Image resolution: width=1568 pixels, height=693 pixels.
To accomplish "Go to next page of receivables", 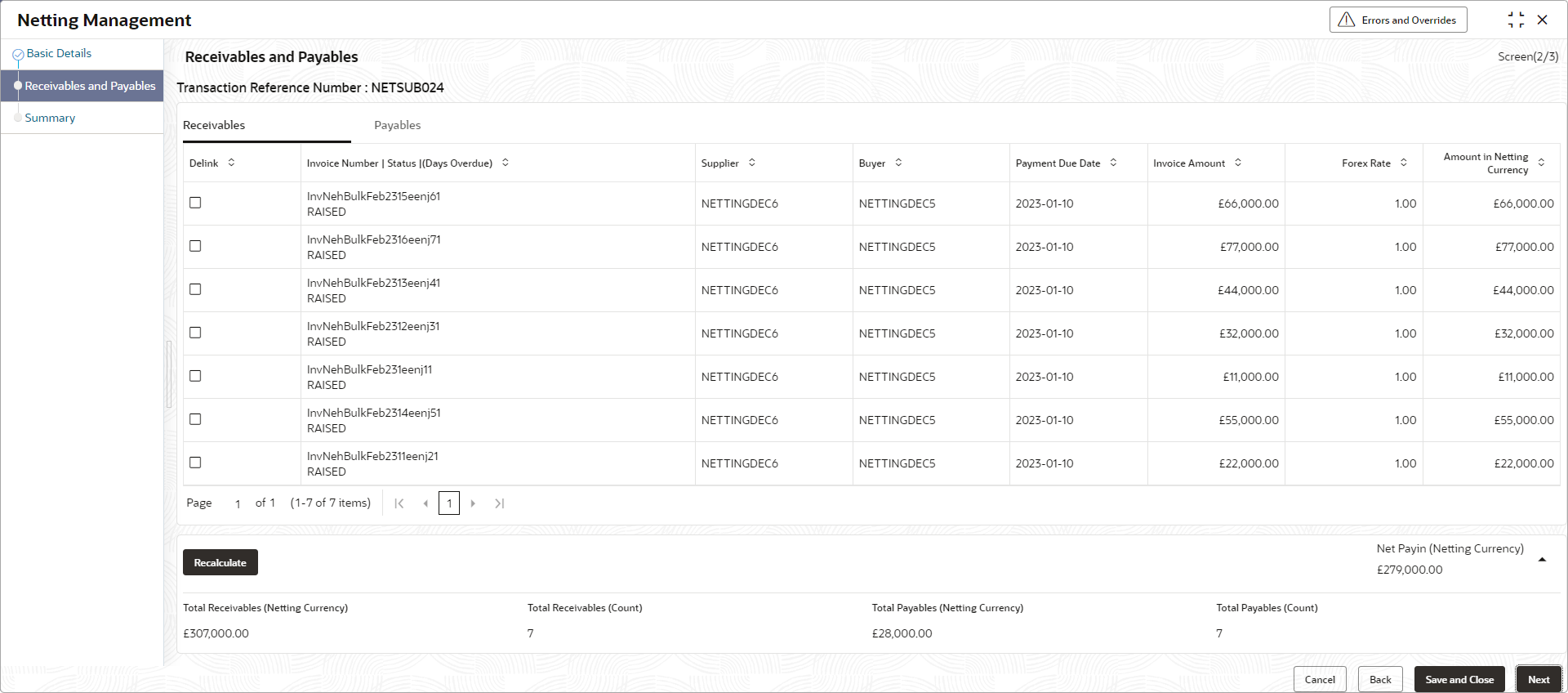I will (473, 503).
